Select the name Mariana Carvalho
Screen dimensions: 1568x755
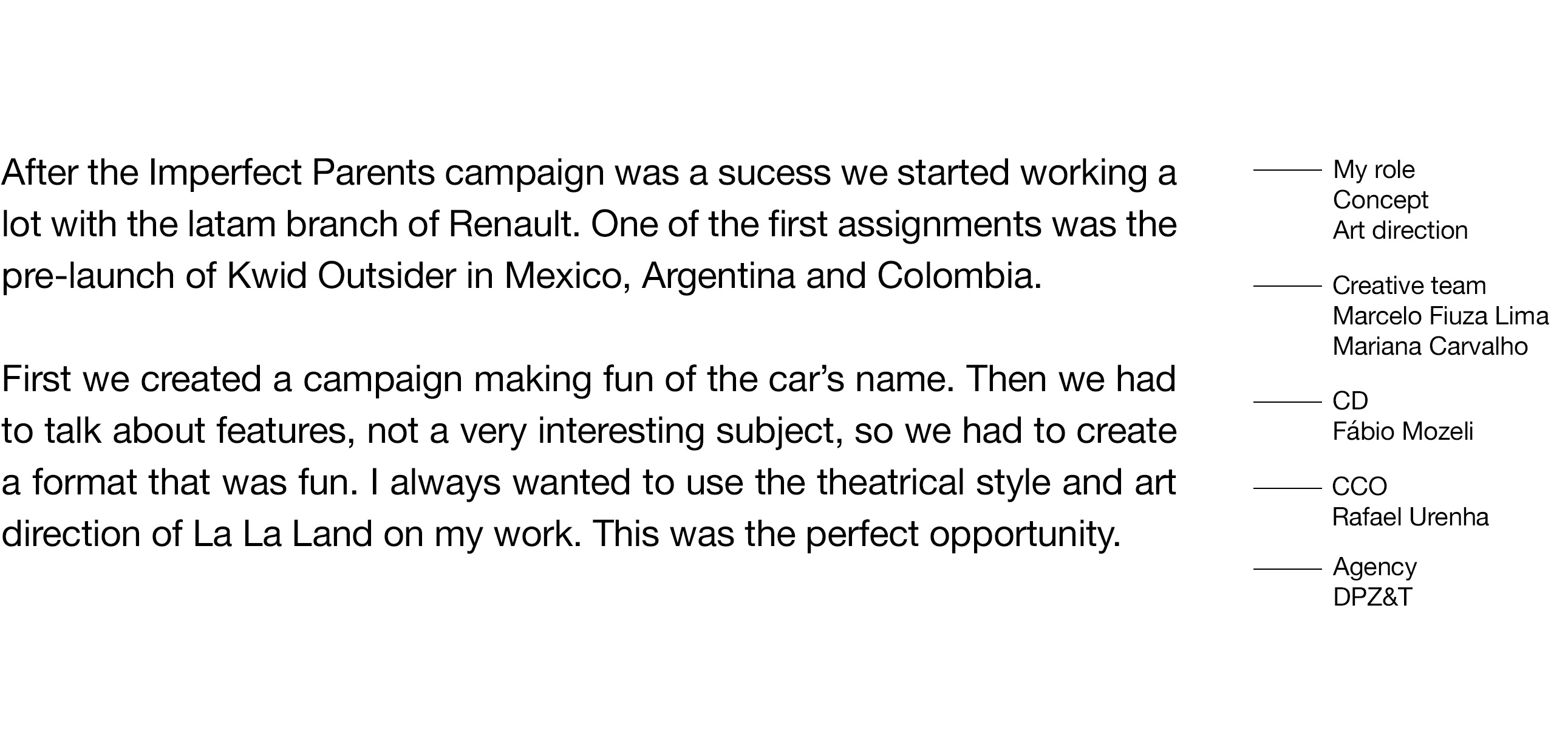pyautogui.click(x=1430, y=346)
